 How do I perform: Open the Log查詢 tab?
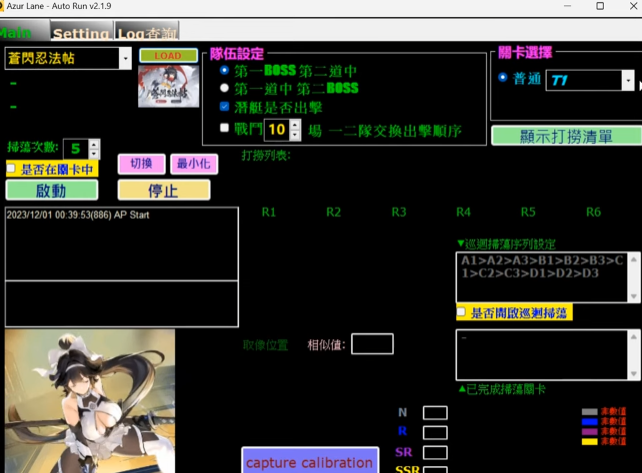(x=147, y=32)
